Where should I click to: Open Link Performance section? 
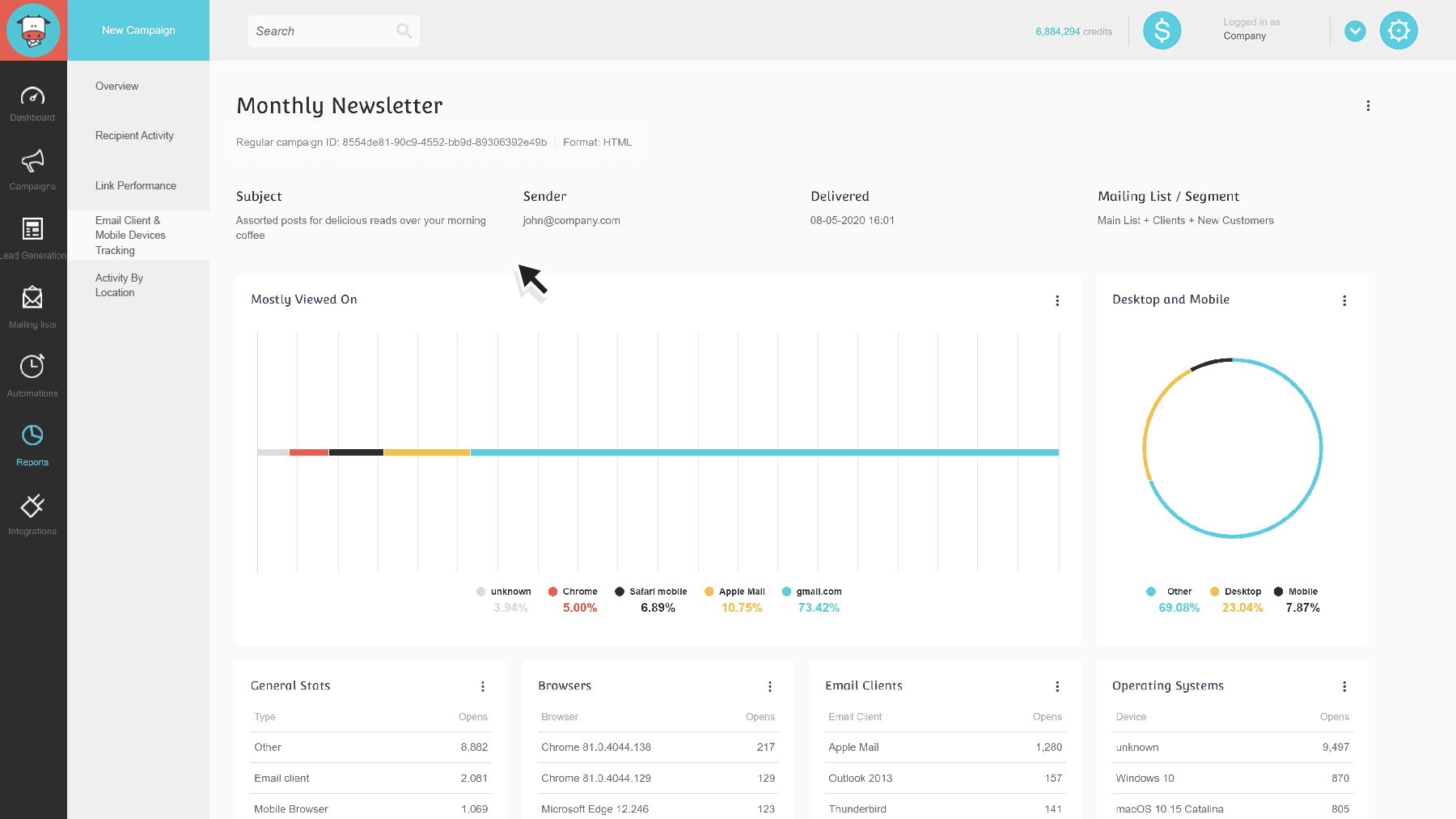135,186
